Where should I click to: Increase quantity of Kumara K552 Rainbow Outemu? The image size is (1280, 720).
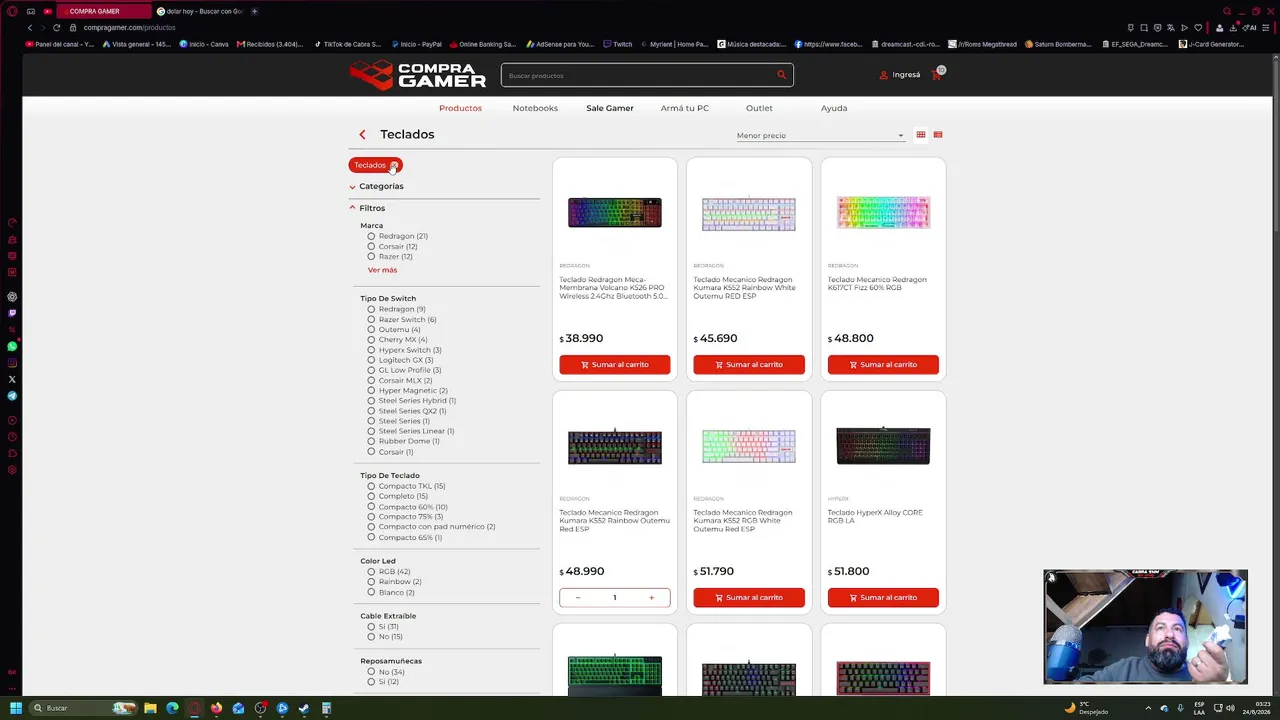(651, 598)
